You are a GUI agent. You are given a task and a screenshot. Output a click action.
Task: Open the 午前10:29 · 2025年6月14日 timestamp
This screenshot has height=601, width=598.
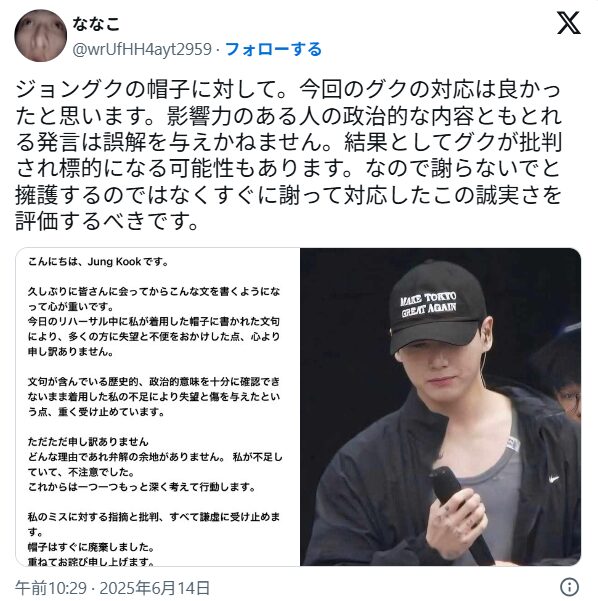(113, 588)
